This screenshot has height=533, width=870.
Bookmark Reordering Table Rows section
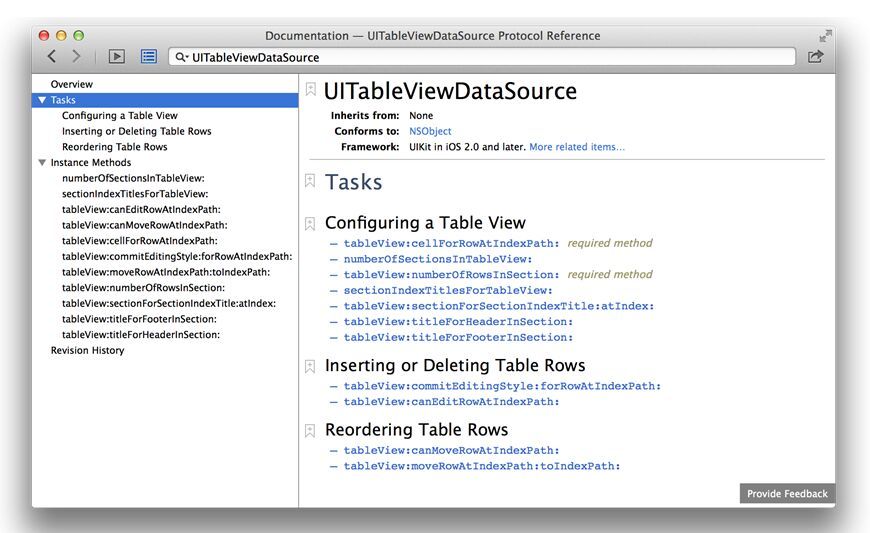310,430
